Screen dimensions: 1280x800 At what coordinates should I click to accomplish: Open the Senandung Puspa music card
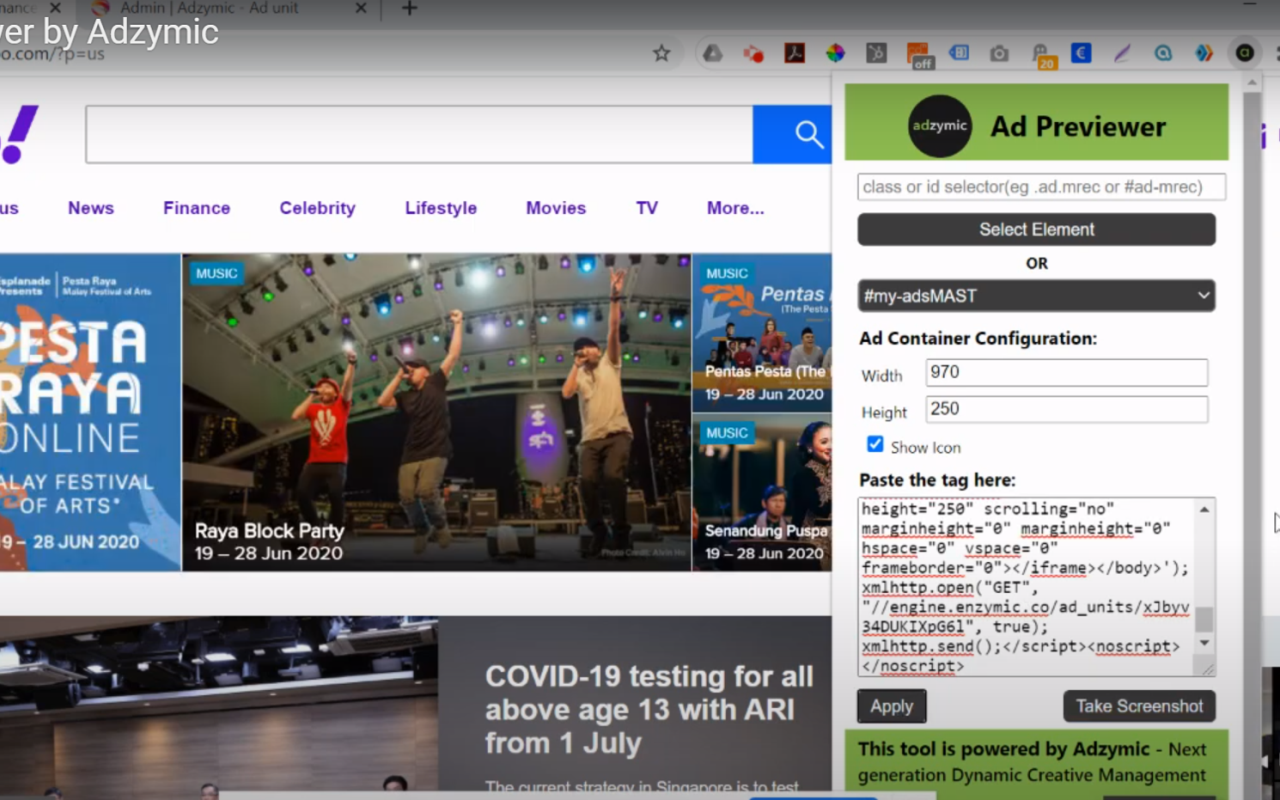click(762, 493)
